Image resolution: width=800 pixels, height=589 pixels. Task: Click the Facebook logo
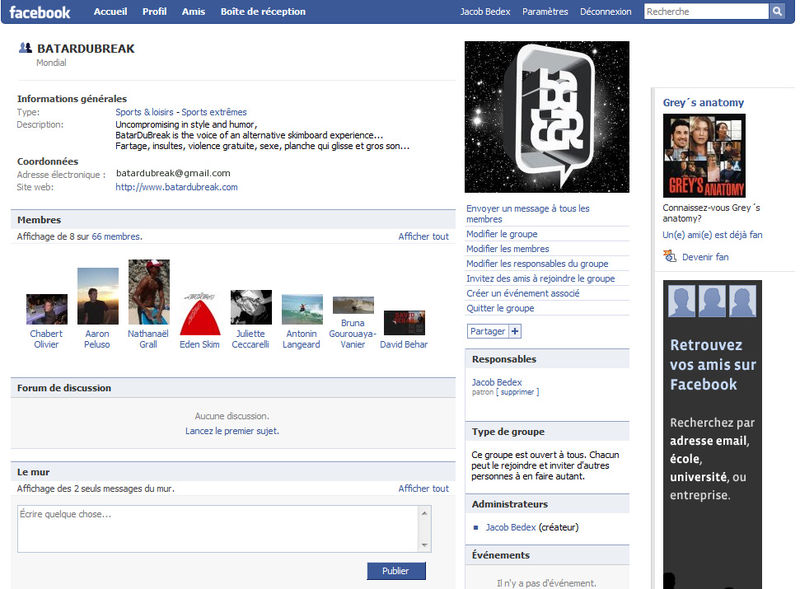40,12
